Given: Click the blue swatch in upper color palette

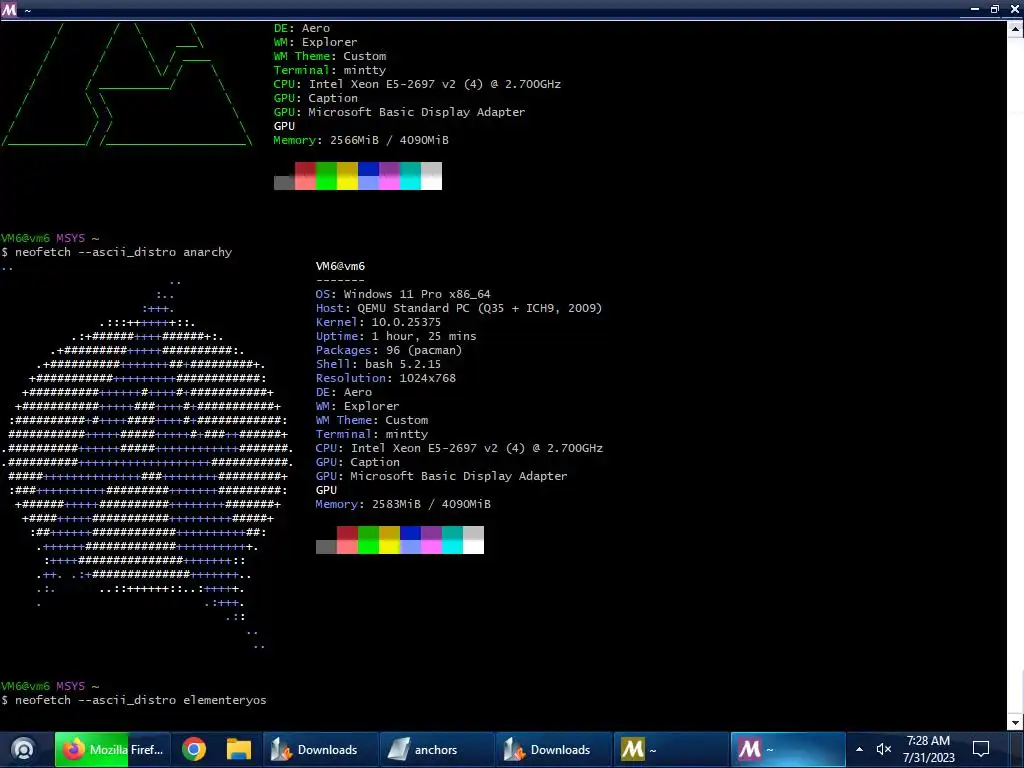Looking at the screenshot, I should coord(368,176).
